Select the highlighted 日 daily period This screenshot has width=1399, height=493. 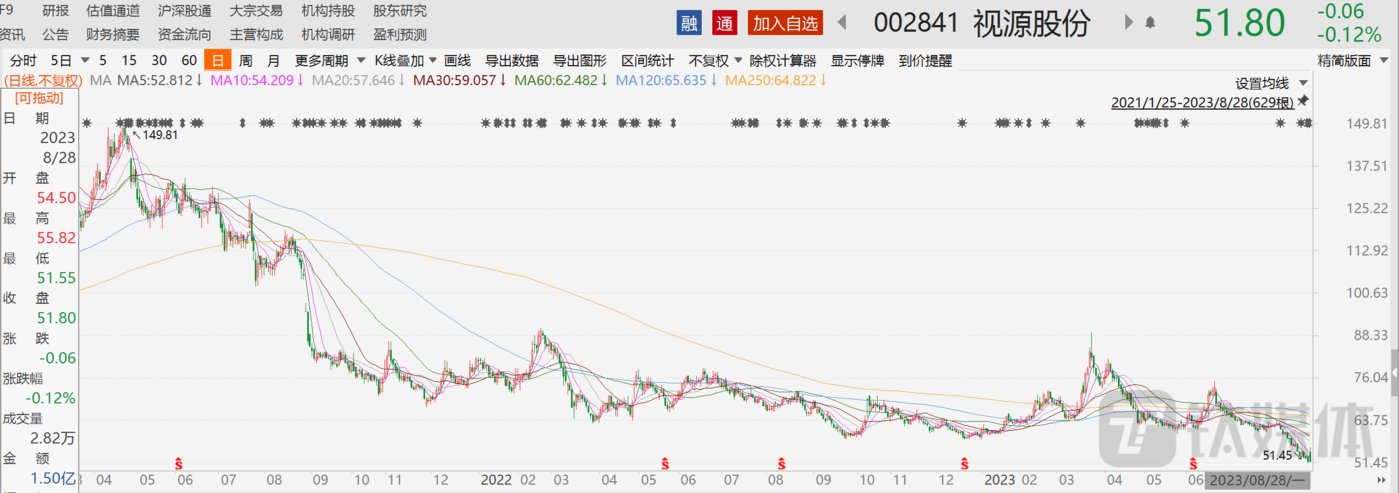216,60
